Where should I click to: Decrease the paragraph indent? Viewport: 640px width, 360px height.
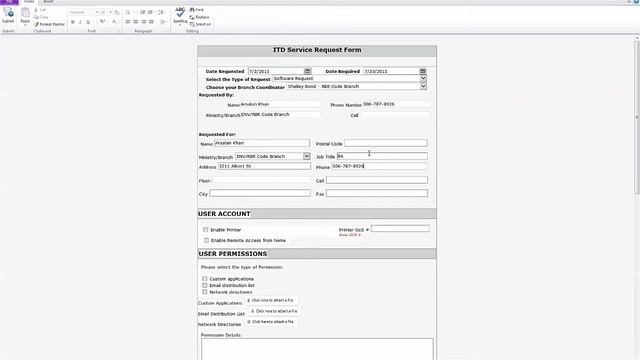143,12
